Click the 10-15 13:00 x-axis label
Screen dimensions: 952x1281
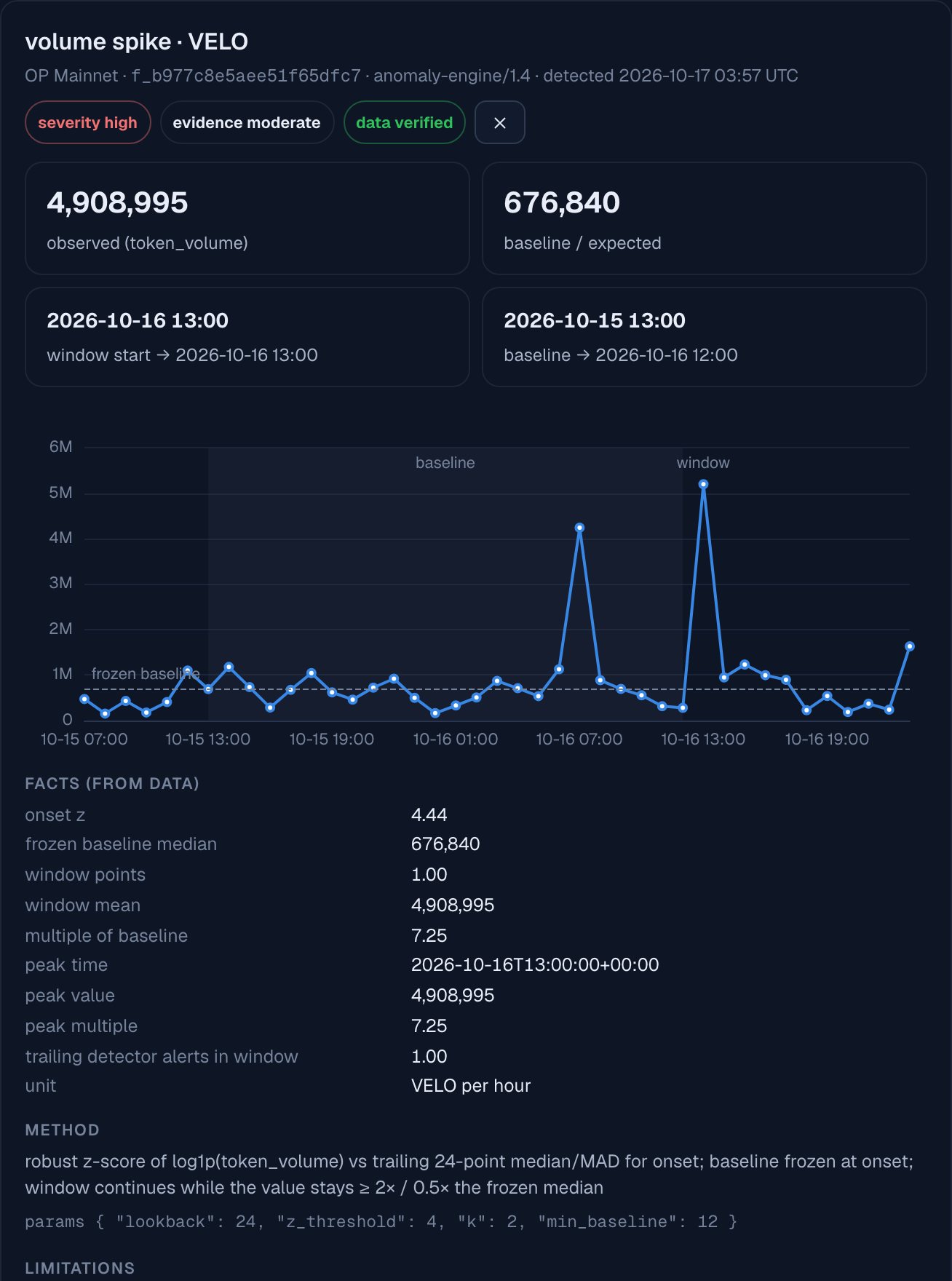(x=207, y=739)
